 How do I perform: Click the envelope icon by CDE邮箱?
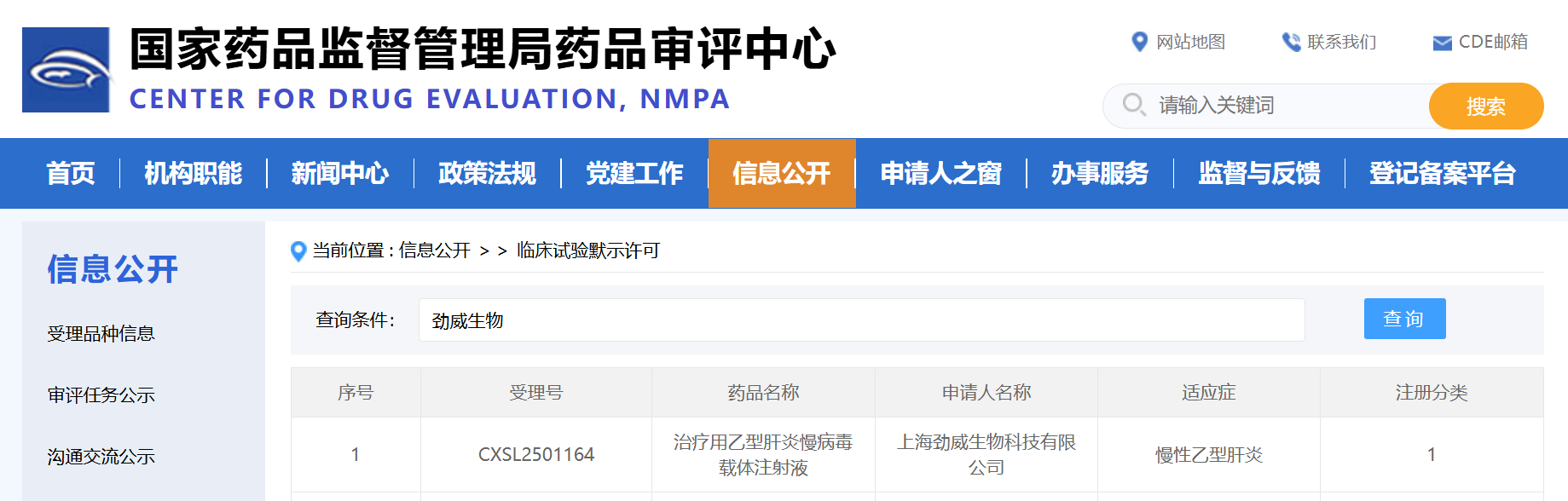pos(1443,43)
